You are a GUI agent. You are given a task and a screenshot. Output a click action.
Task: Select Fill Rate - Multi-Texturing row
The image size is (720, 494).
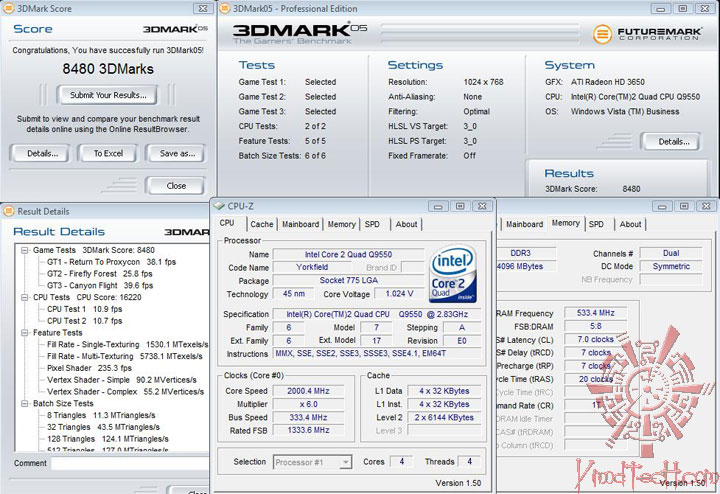pyautogui.click(x=124, y=356)
